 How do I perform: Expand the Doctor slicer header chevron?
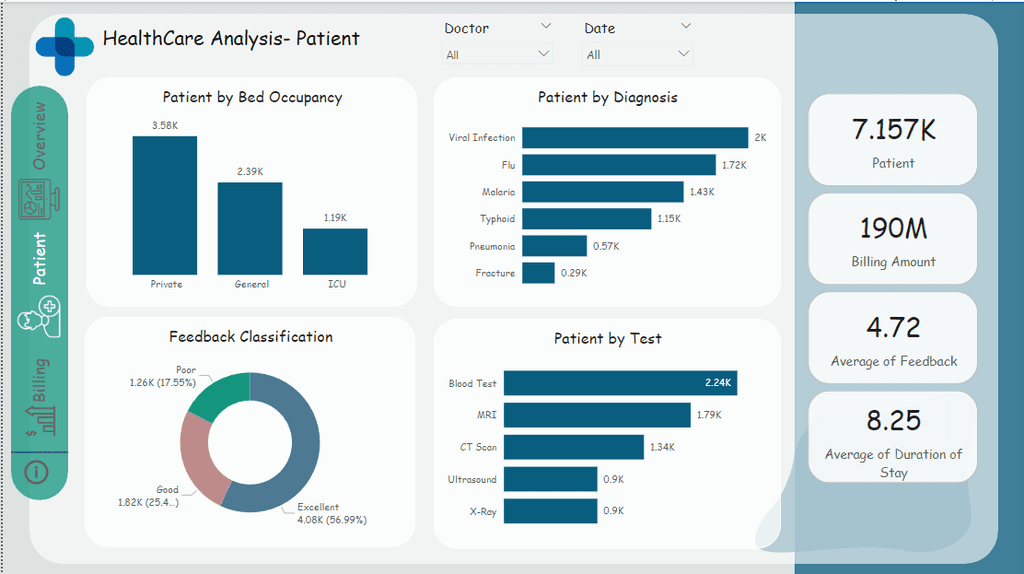[546, 26]
